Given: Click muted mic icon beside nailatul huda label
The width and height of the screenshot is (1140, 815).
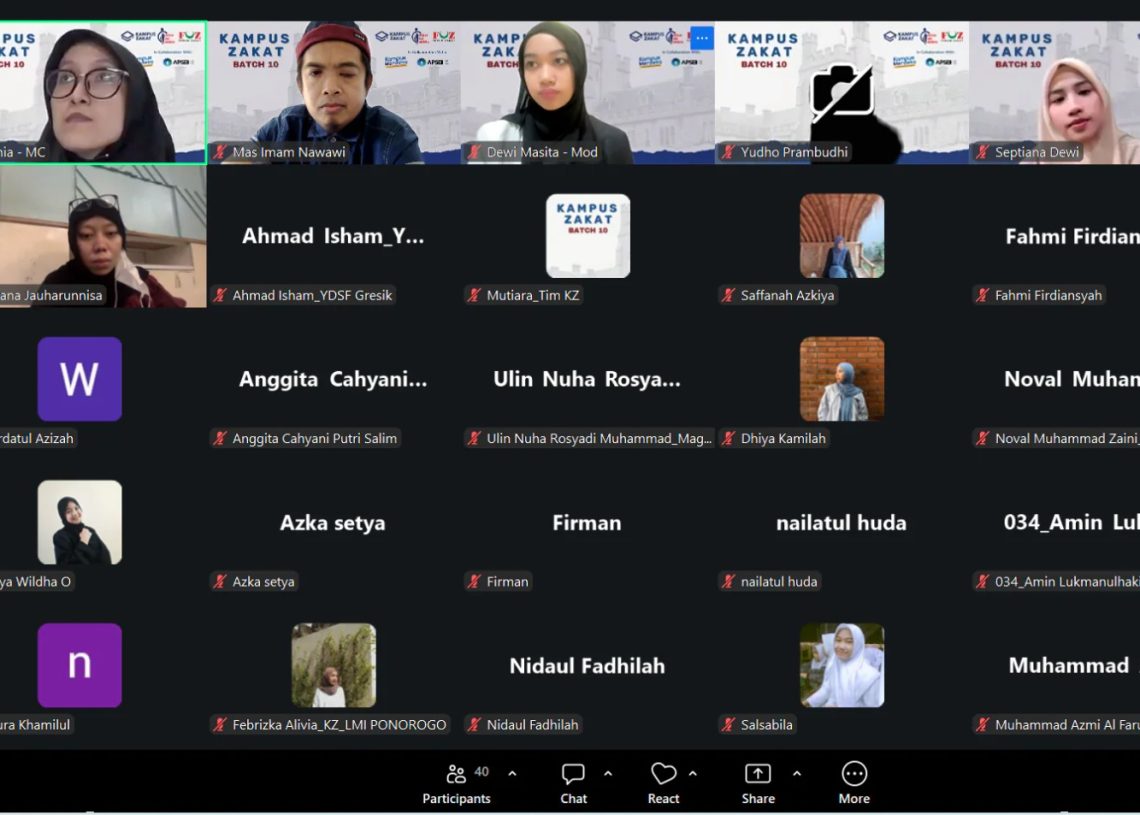Looking at the screenshot, I should (x=728, y=582).
